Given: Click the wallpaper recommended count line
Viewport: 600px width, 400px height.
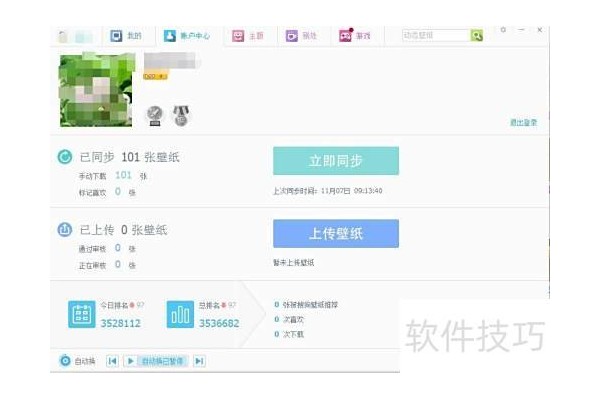Looking at the screenshot, I should 306,305.
